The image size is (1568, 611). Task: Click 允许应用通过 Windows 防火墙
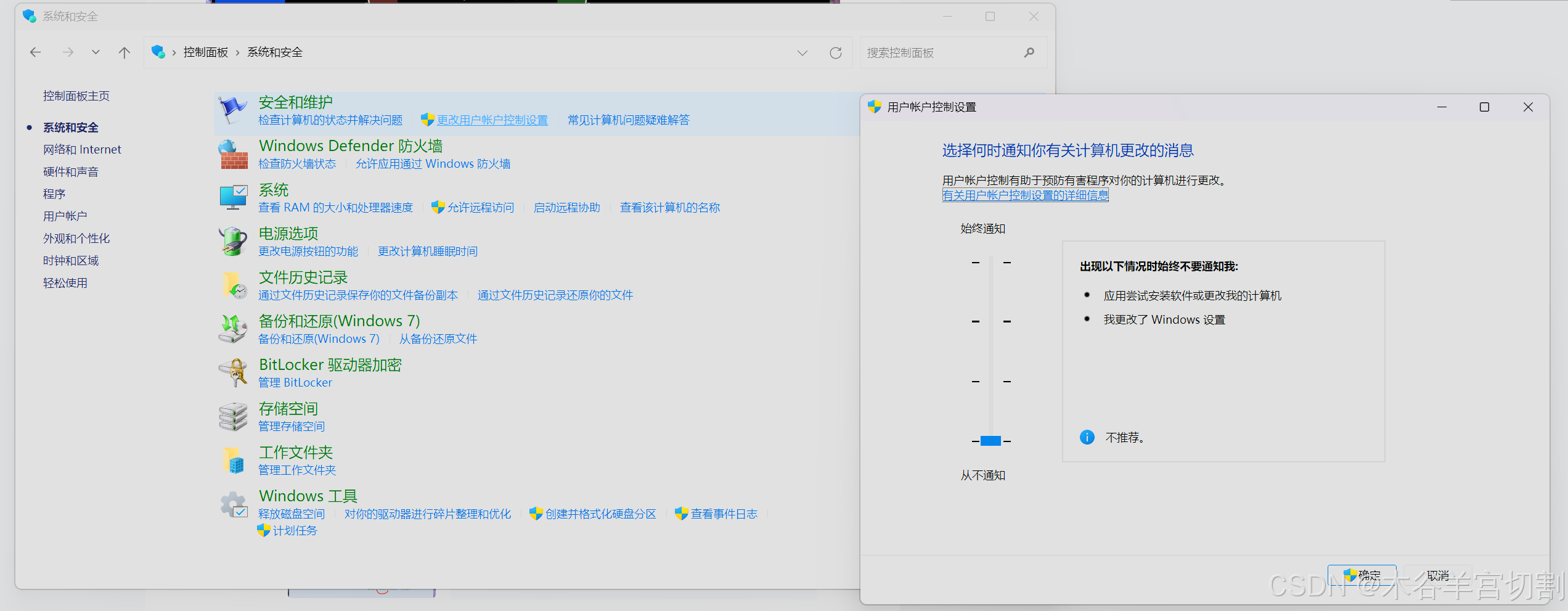pos(433,163)
